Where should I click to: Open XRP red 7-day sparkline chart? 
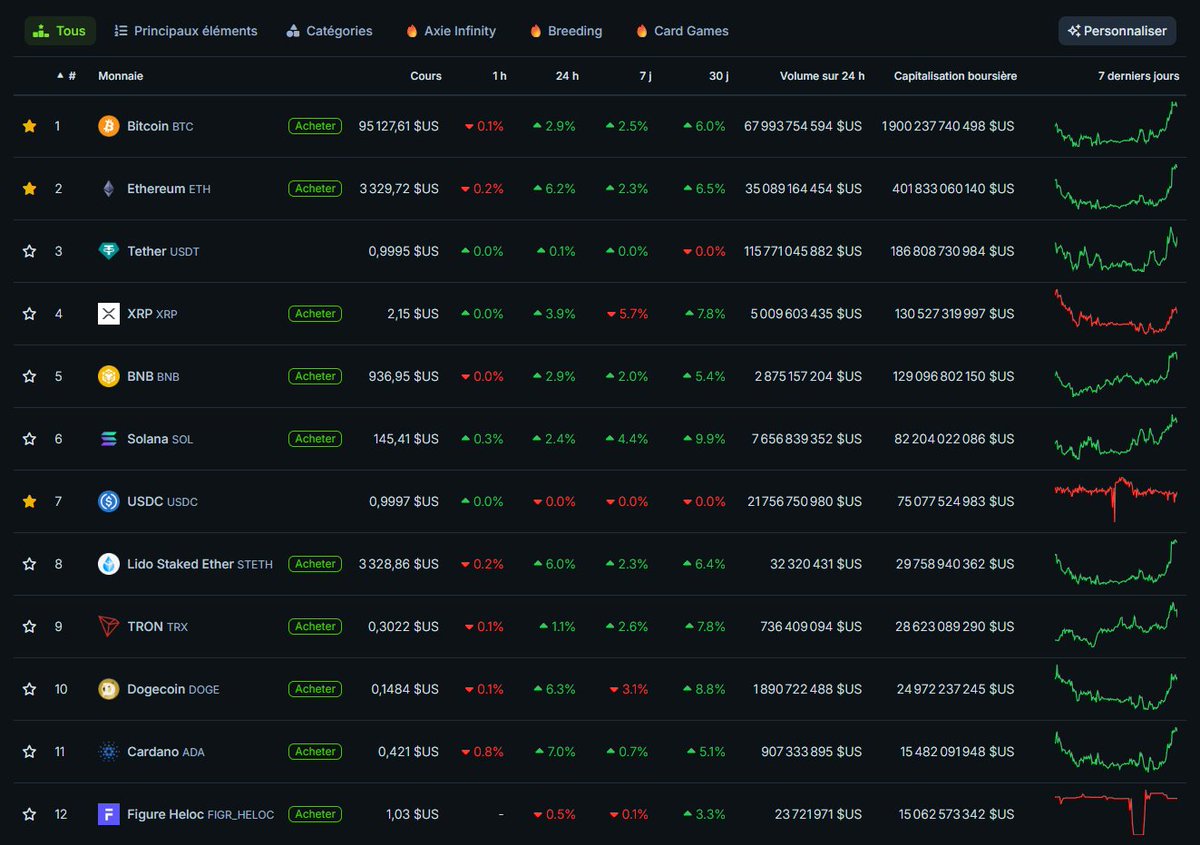click(1117, 312)
